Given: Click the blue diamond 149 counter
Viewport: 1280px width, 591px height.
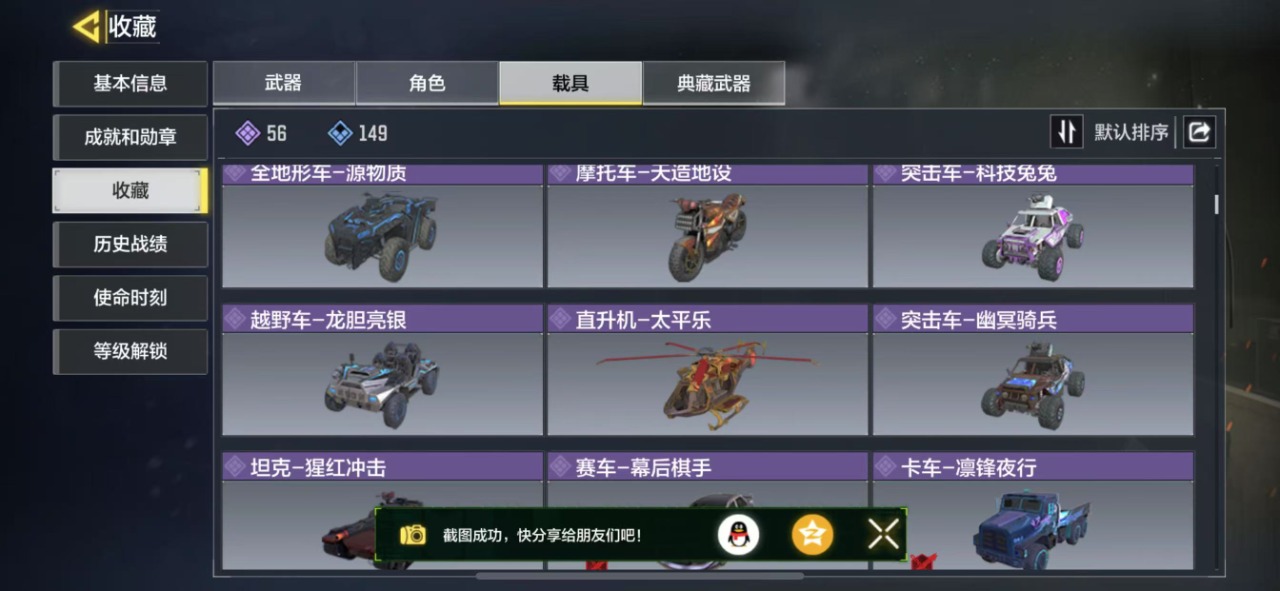Looking at the screenshot, I should pyautogui.click(x=358, y=133).
